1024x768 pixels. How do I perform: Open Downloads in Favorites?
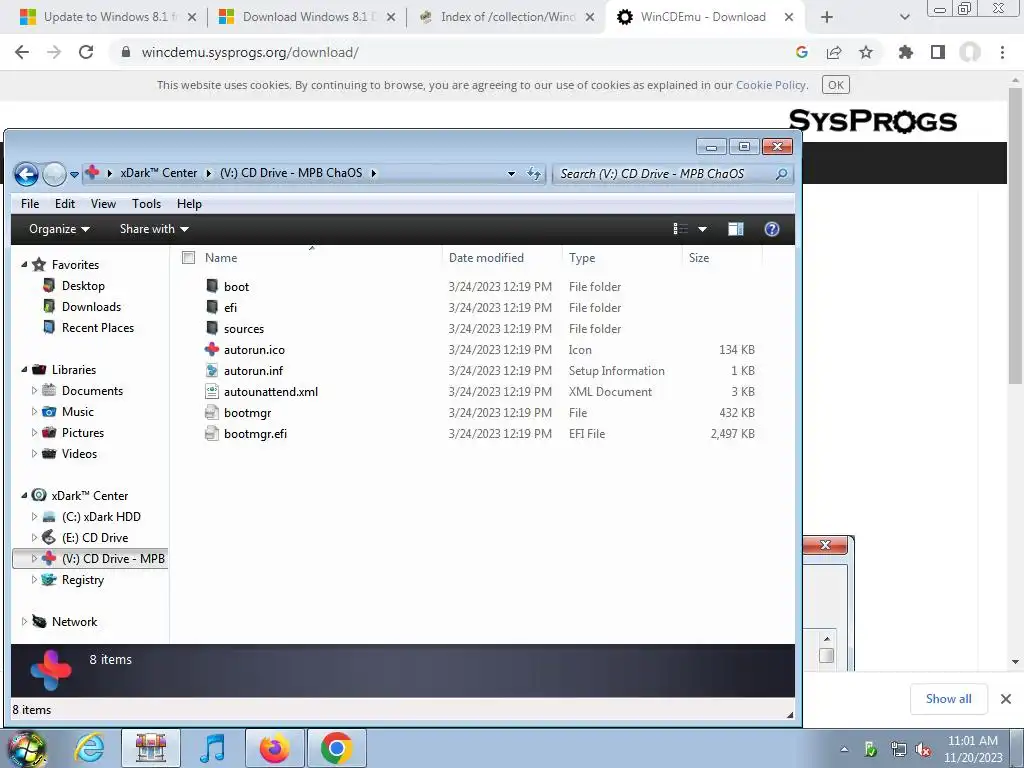(x=91, y=306)
